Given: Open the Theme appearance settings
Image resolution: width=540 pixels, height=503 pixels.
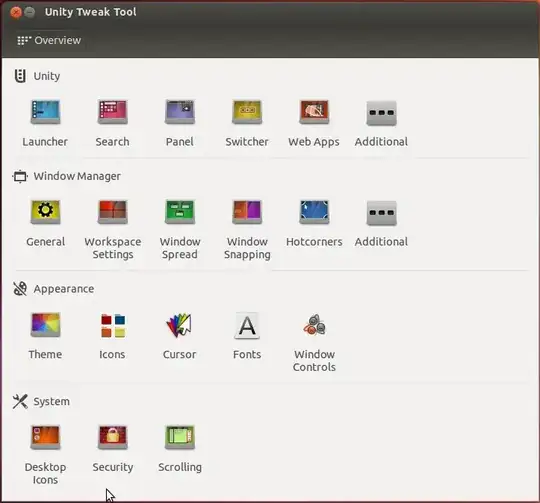Looking at the screenshot, I should click(x=45, y=336).
